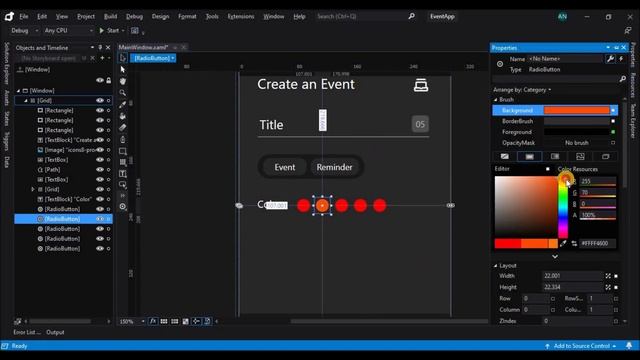Viewport: 640px width, 360px height.
Task: Select the Grid layout panel tool
Action: (122, 162)
